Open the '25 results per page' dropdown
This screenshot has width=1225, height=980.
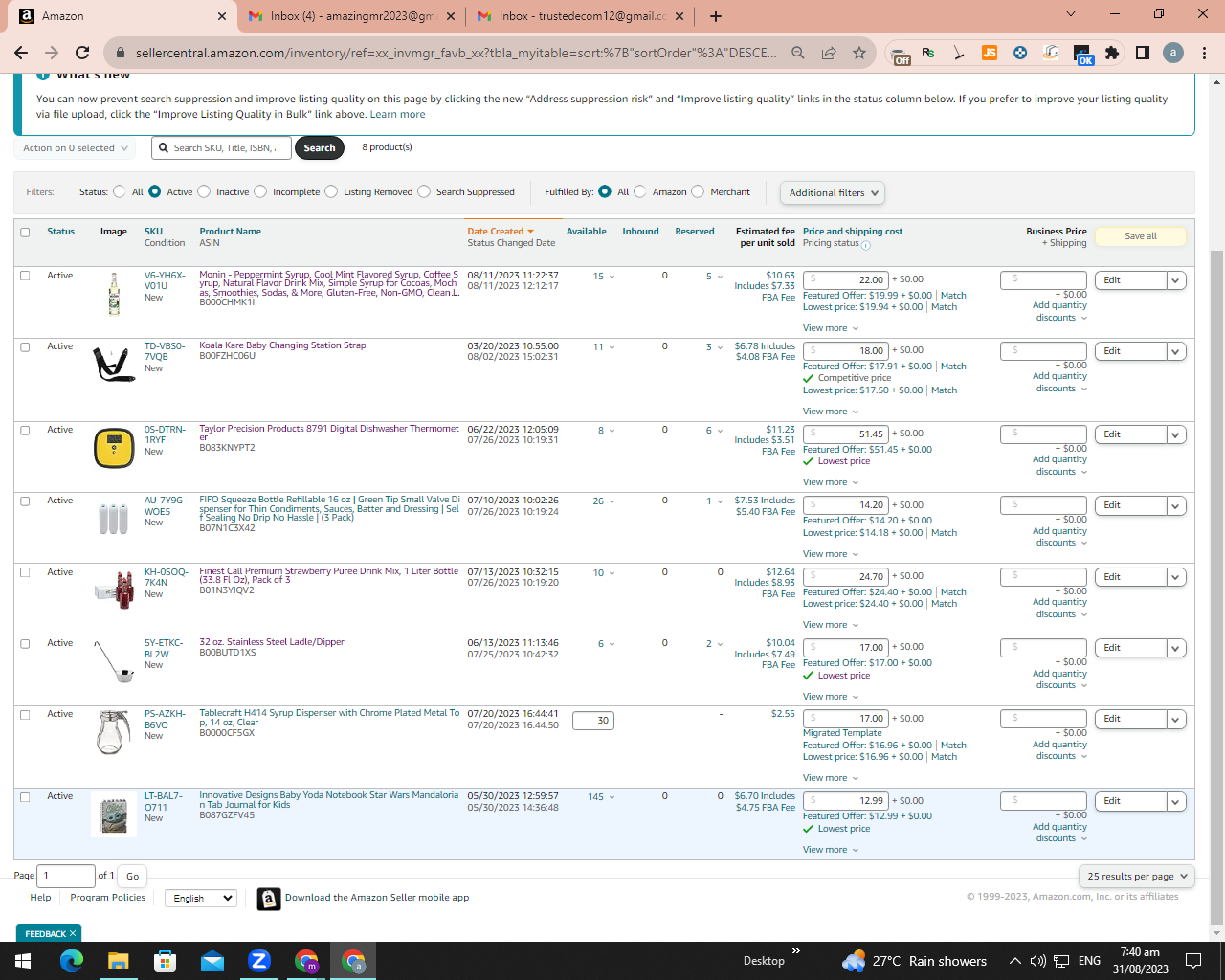1136,877
